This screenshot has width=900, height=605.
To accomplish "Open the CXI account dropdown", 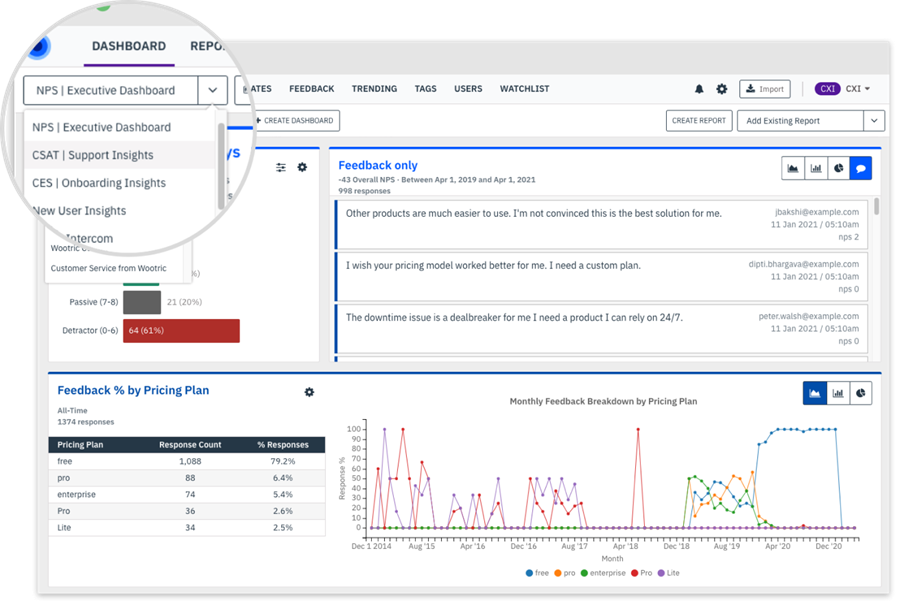I will pos(858,89).
